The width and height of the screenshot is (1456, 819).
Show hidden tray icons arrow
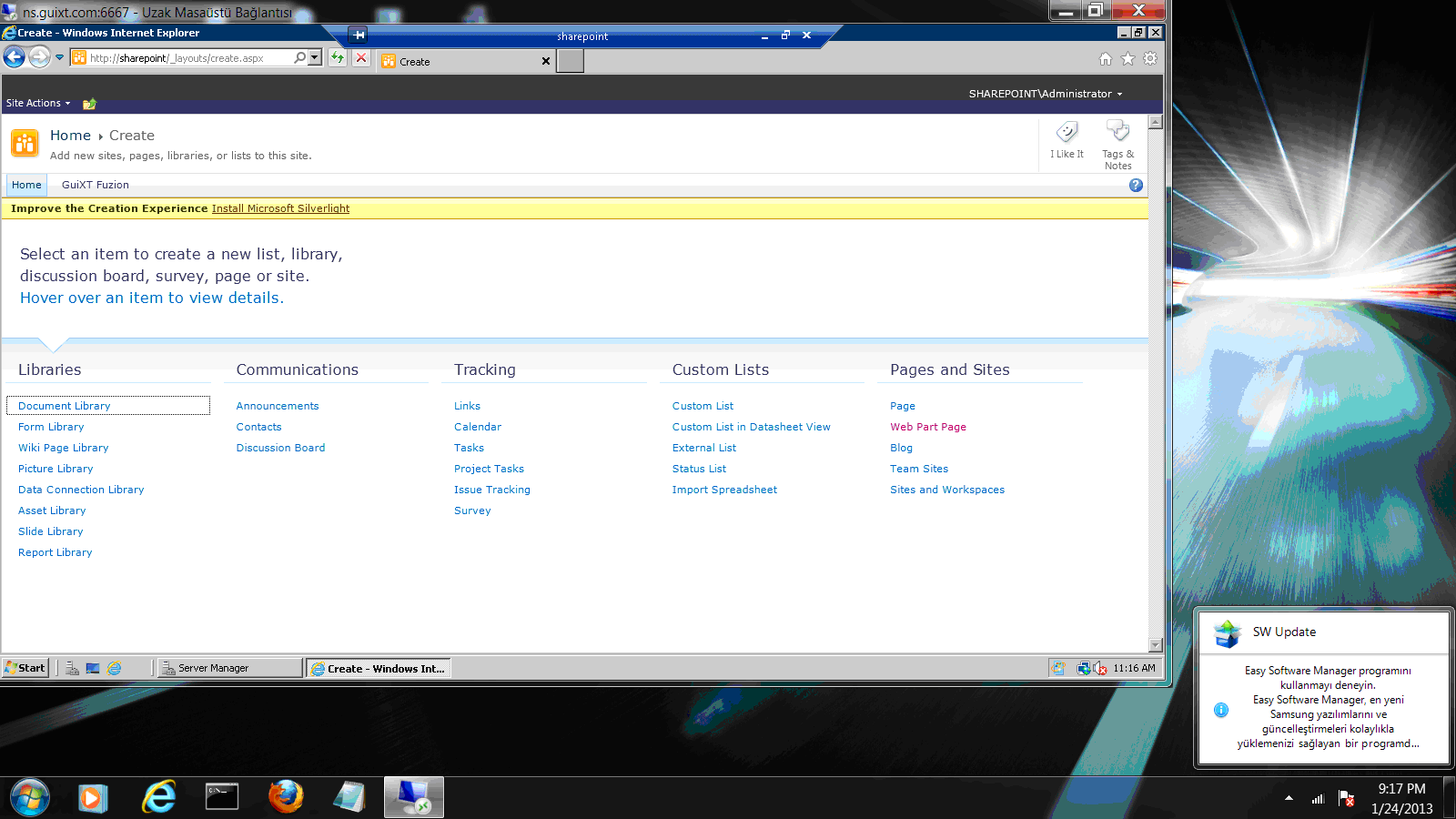coord(1289,798)
